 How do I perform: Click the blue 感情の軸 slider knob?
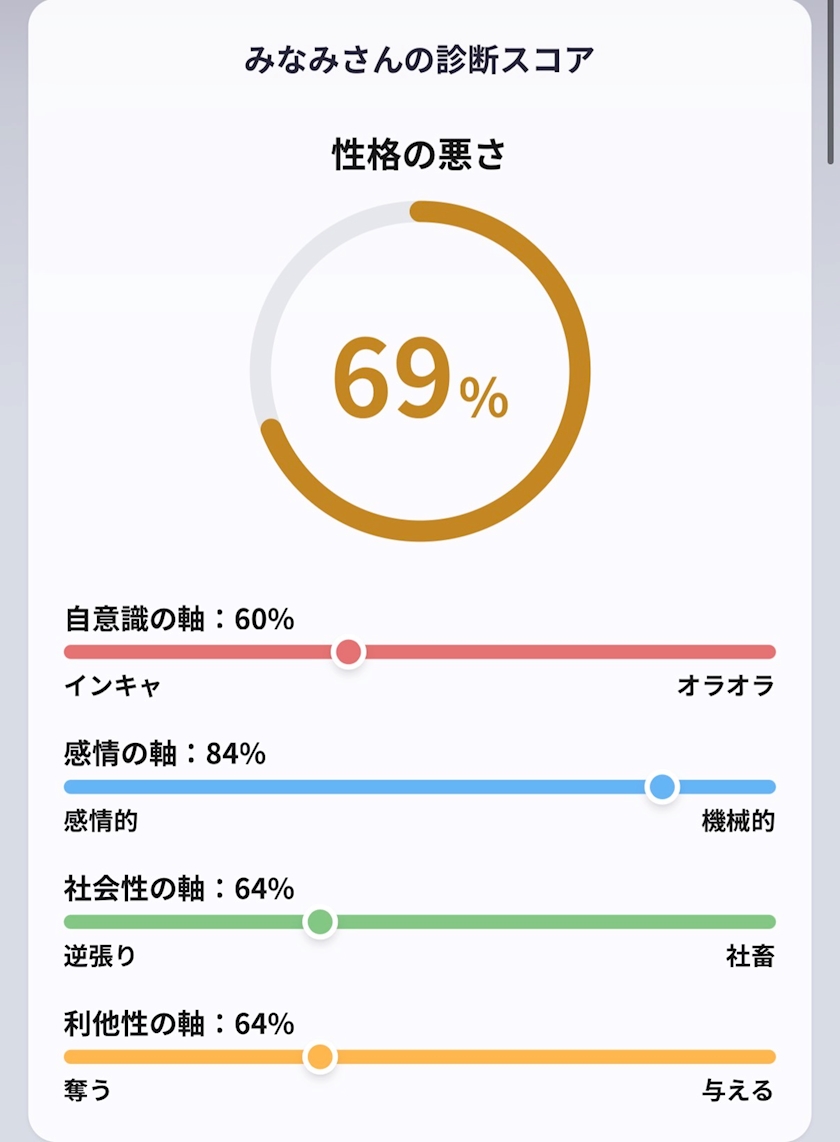point(662,787)
